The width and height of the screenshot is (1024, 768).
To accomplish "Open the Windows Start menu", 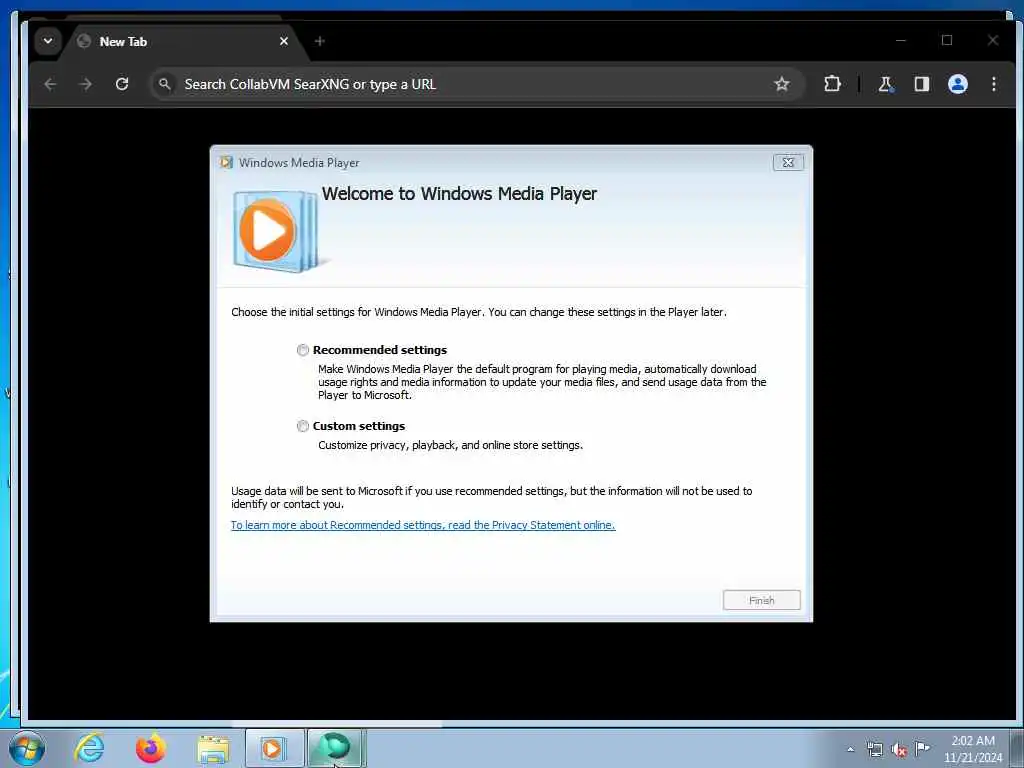I will tap(27, 748).
